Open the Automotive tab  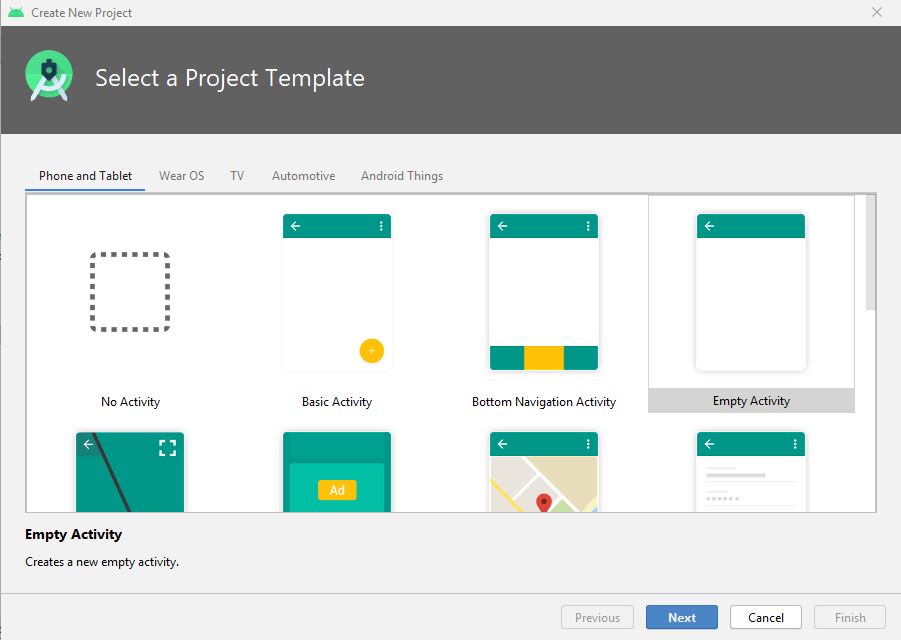[x=303, y=176]
